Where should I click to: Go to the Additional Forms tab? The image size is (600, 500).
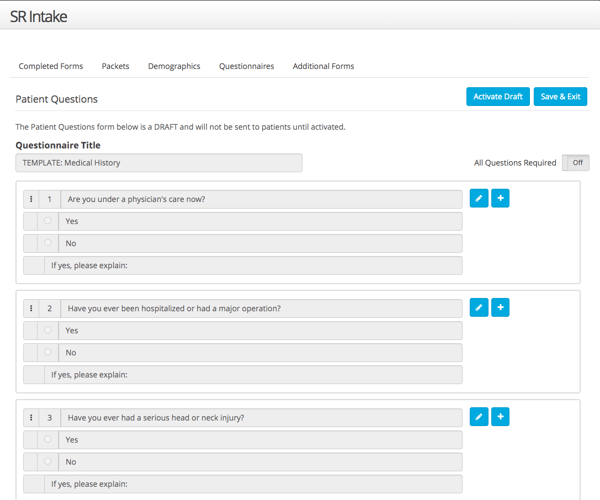point(323,66)
